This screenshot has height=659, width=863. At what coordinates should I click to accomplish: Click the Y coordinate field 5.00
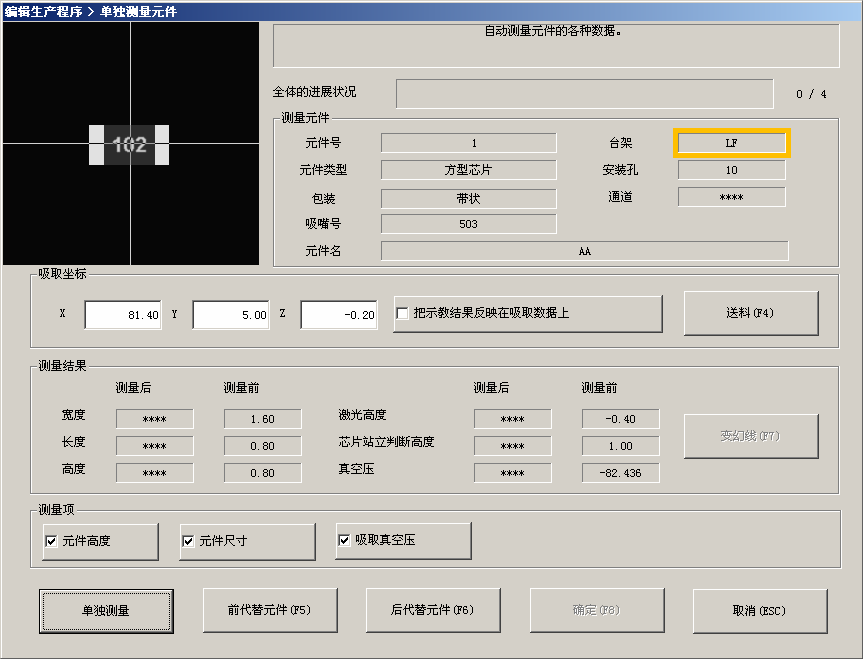coord(231,315)
